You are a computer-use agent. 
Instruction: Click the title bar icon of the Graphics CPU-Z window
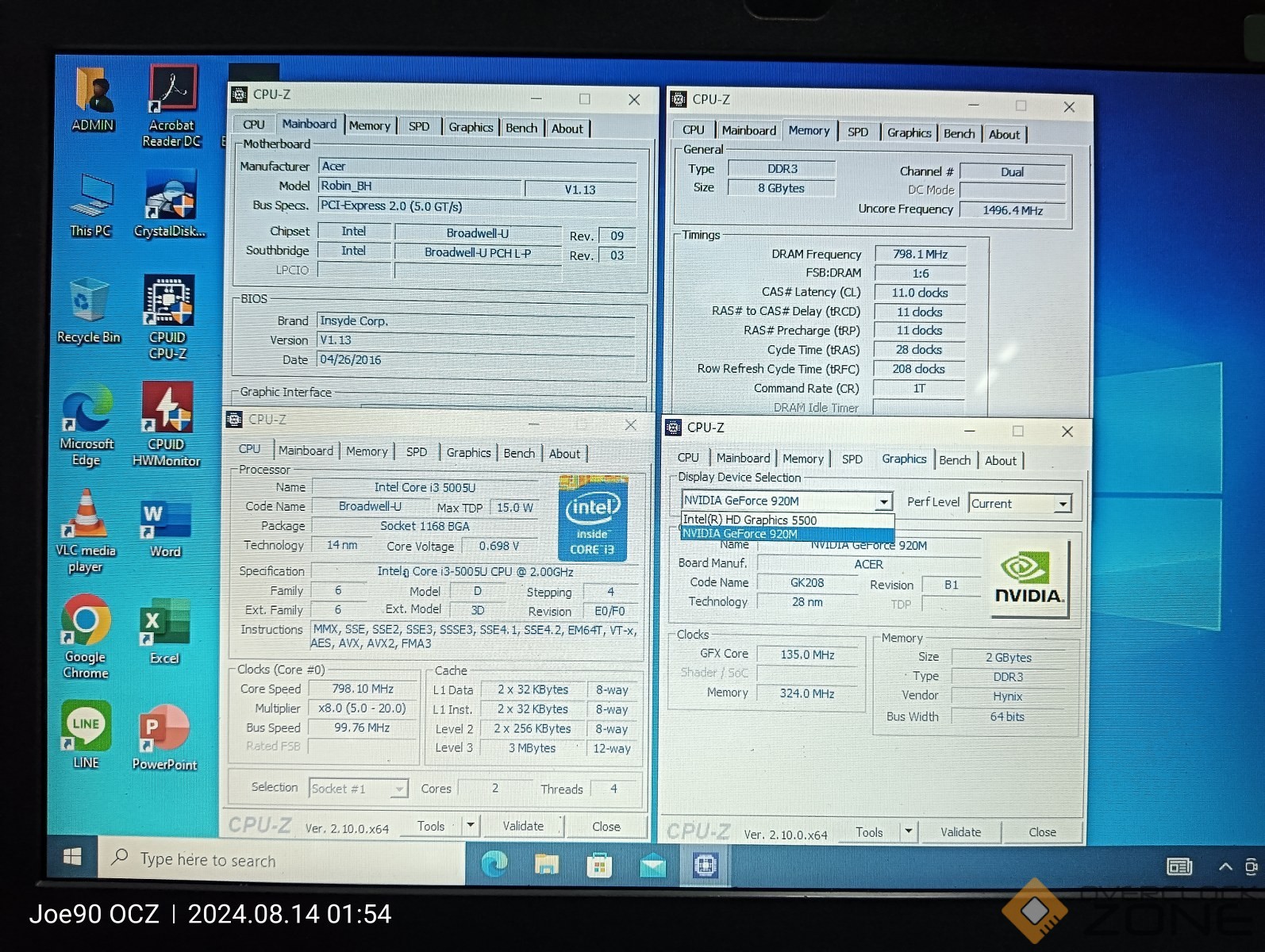[674, 428]
